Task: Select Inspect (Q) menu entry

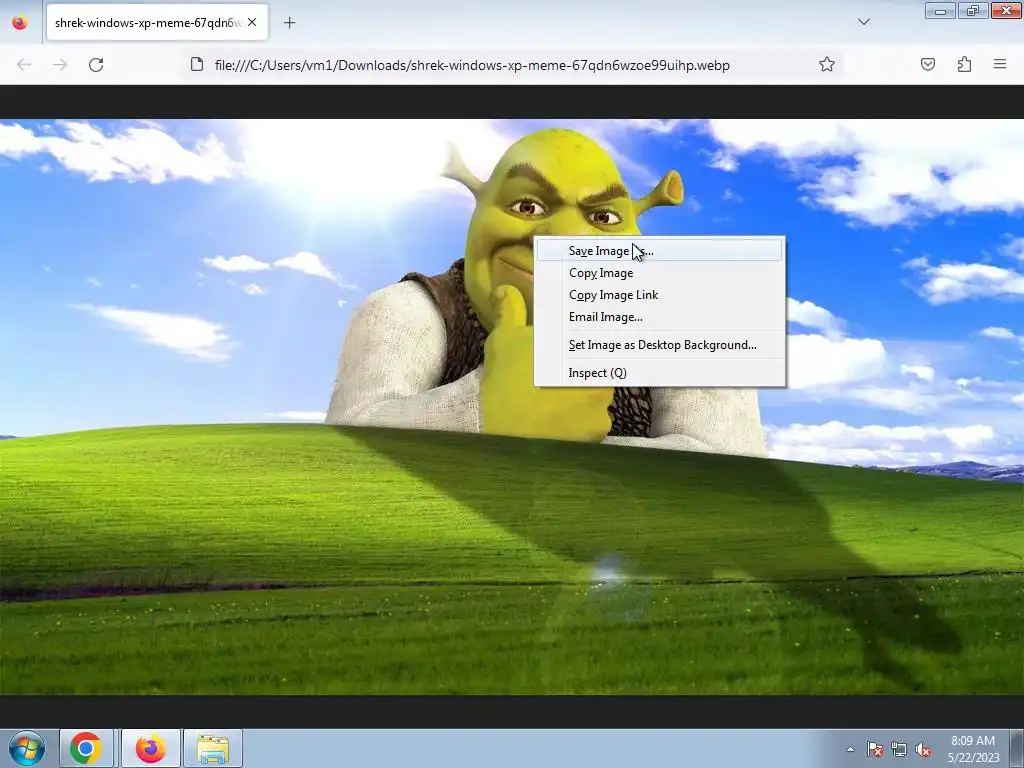Action: tap(659, 373)
